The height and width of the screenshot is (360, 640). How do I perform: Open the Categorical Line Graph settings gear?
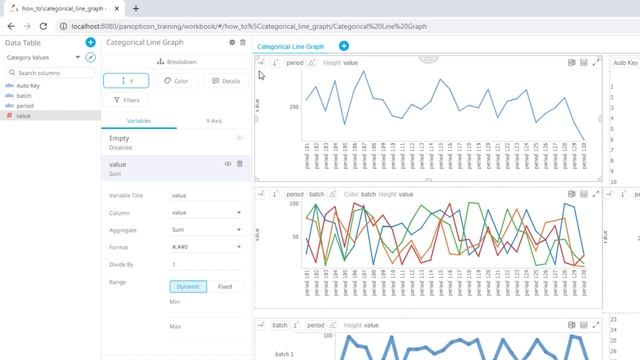232,42
